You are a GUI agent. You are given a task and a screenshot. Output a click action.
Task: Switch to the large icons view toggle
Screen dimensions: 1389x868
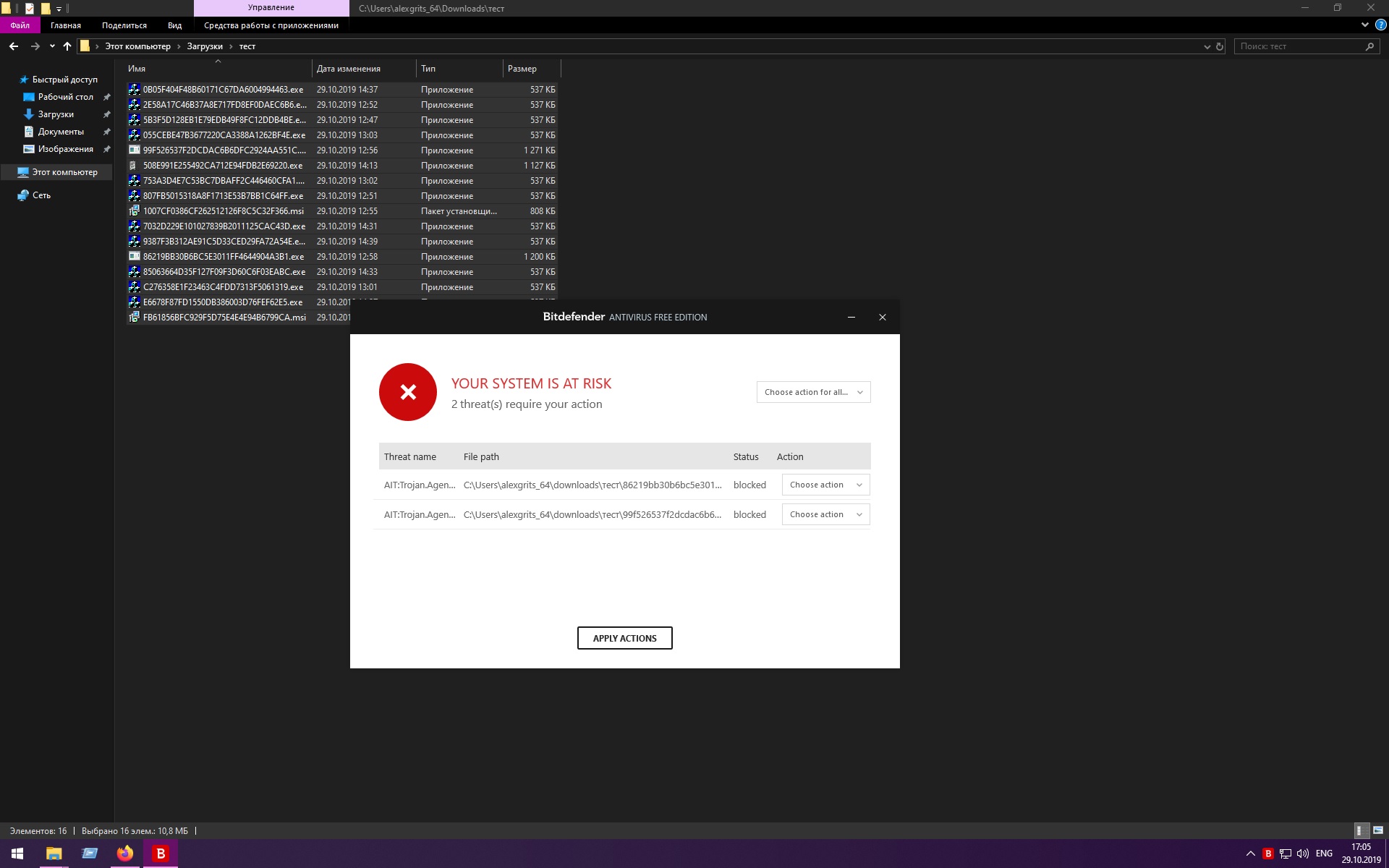point(1377,830)
